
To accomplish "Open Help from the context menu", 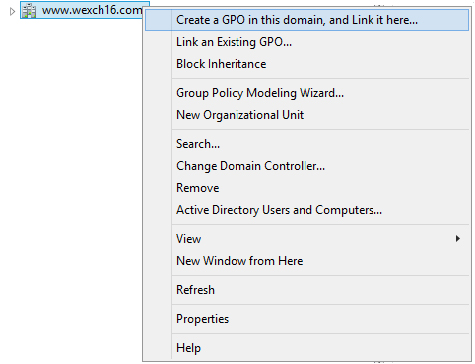I will (x=307, y=348).
